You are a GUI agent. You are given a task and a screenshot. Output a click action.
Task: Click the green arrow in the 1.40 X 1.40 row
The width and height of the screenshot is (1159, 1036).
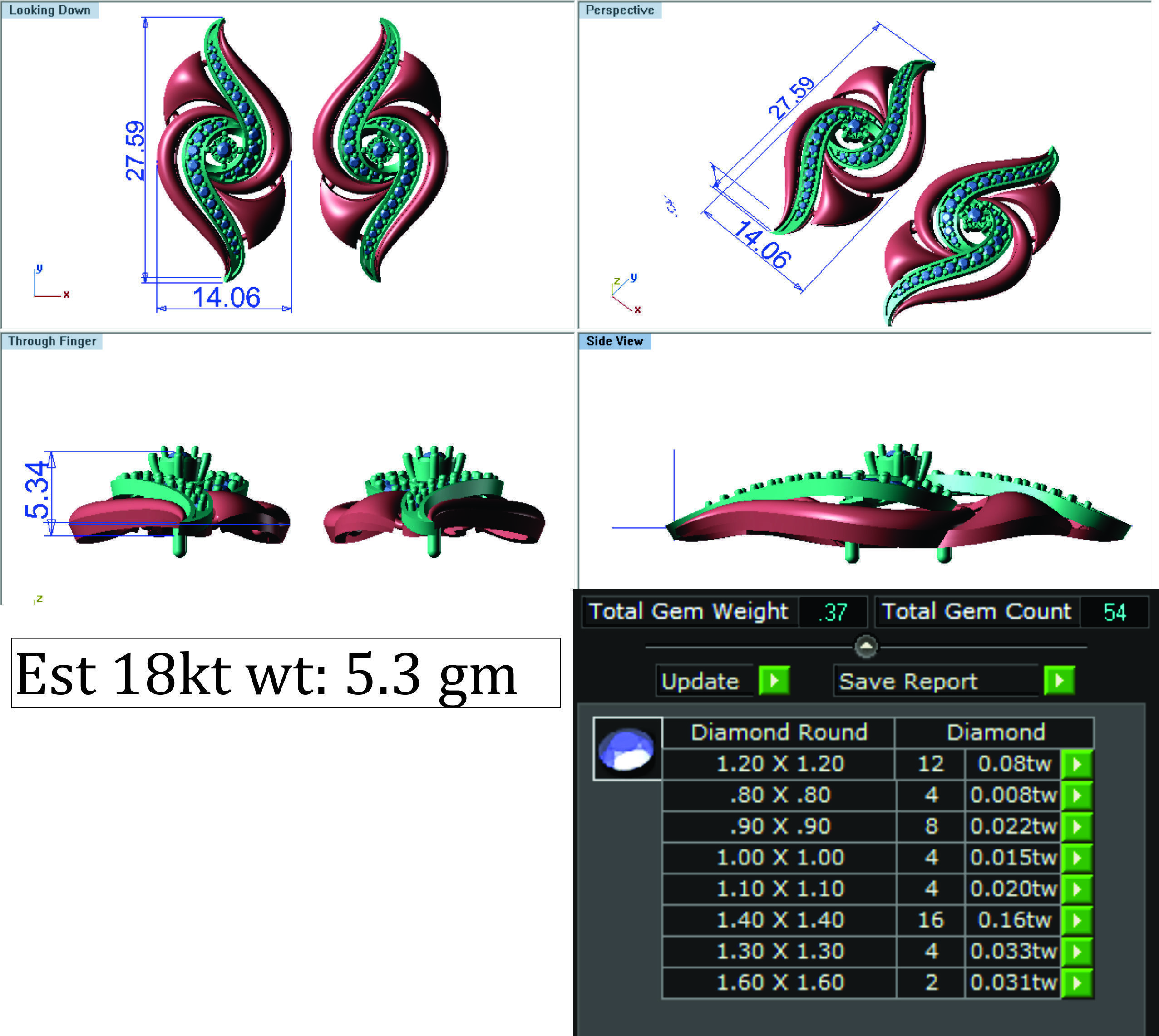1076,920
